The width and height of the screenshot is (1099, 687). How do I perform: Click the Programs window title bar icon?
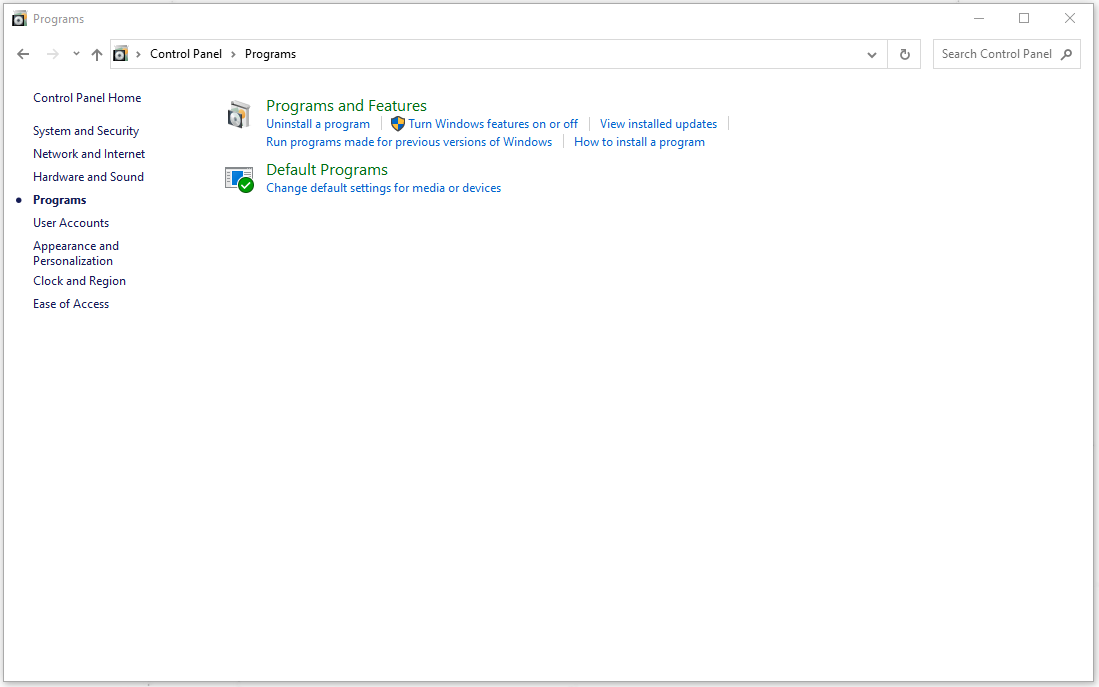pos(20,19)
